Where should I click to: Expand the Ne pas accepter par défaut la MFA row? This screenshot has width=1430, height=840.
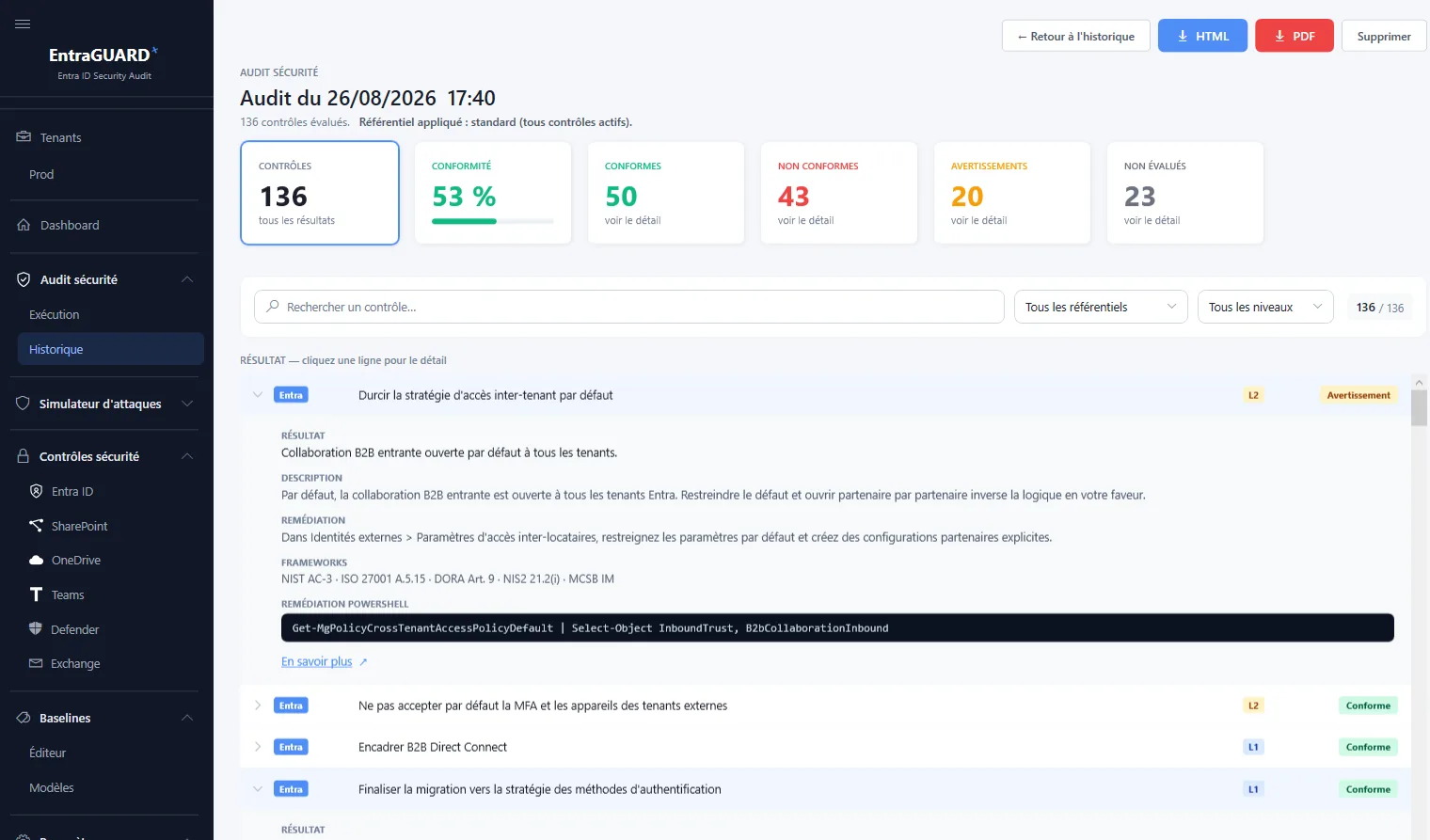[257, 705]
